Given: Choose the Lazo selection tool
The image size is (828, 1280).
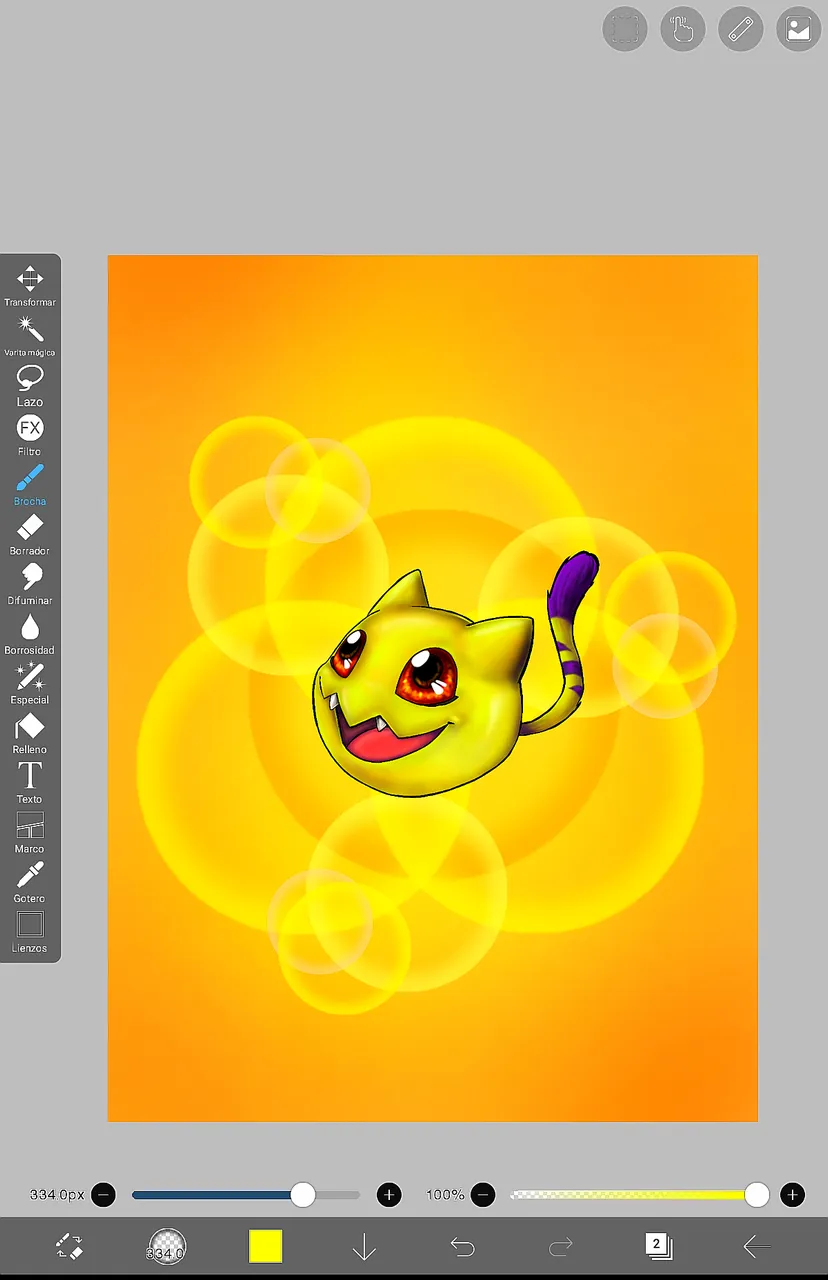Looking at the screenshot, I should [x=30, y=385].
